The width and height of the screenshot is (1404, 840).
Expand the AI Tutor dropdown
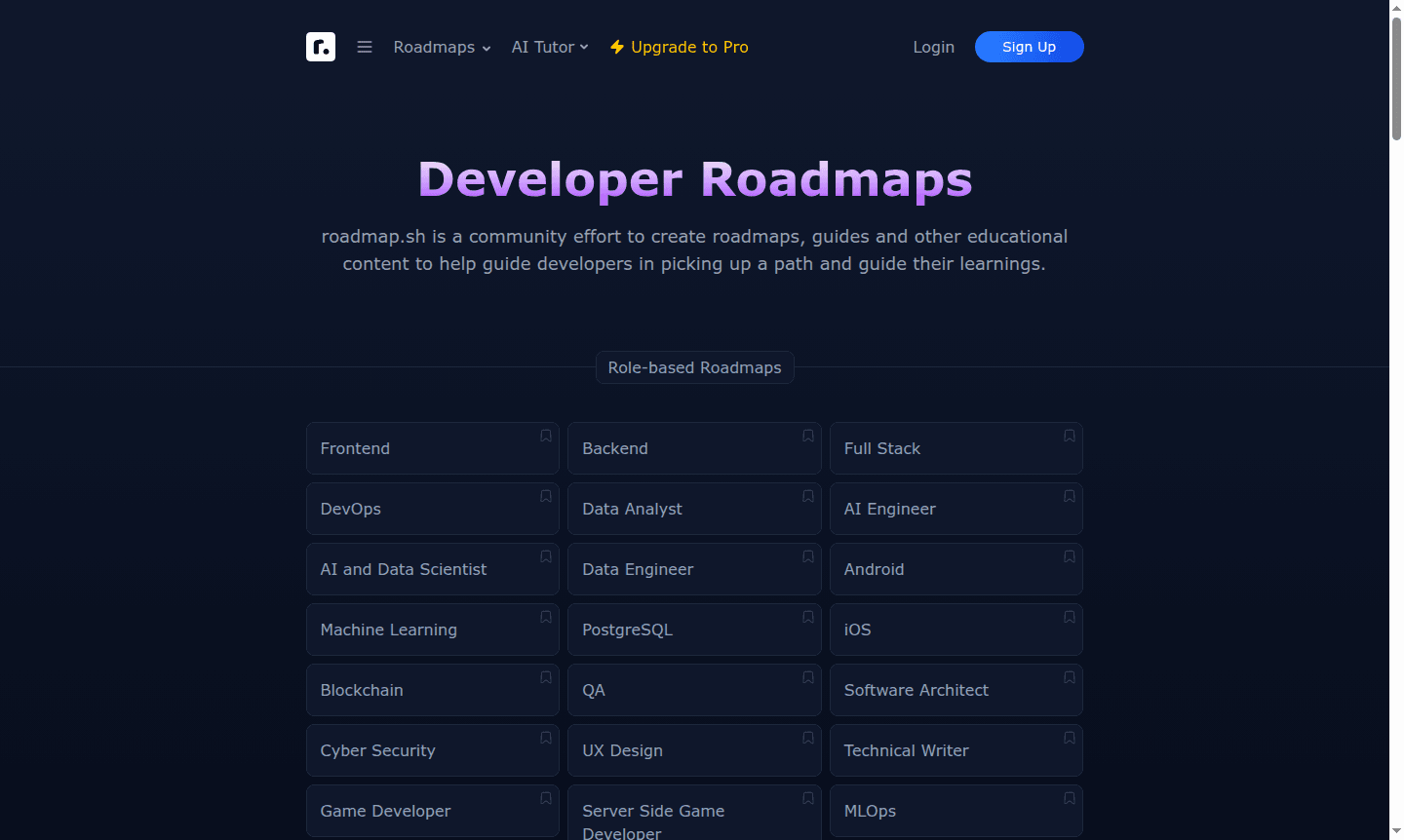tap(549, 47)
